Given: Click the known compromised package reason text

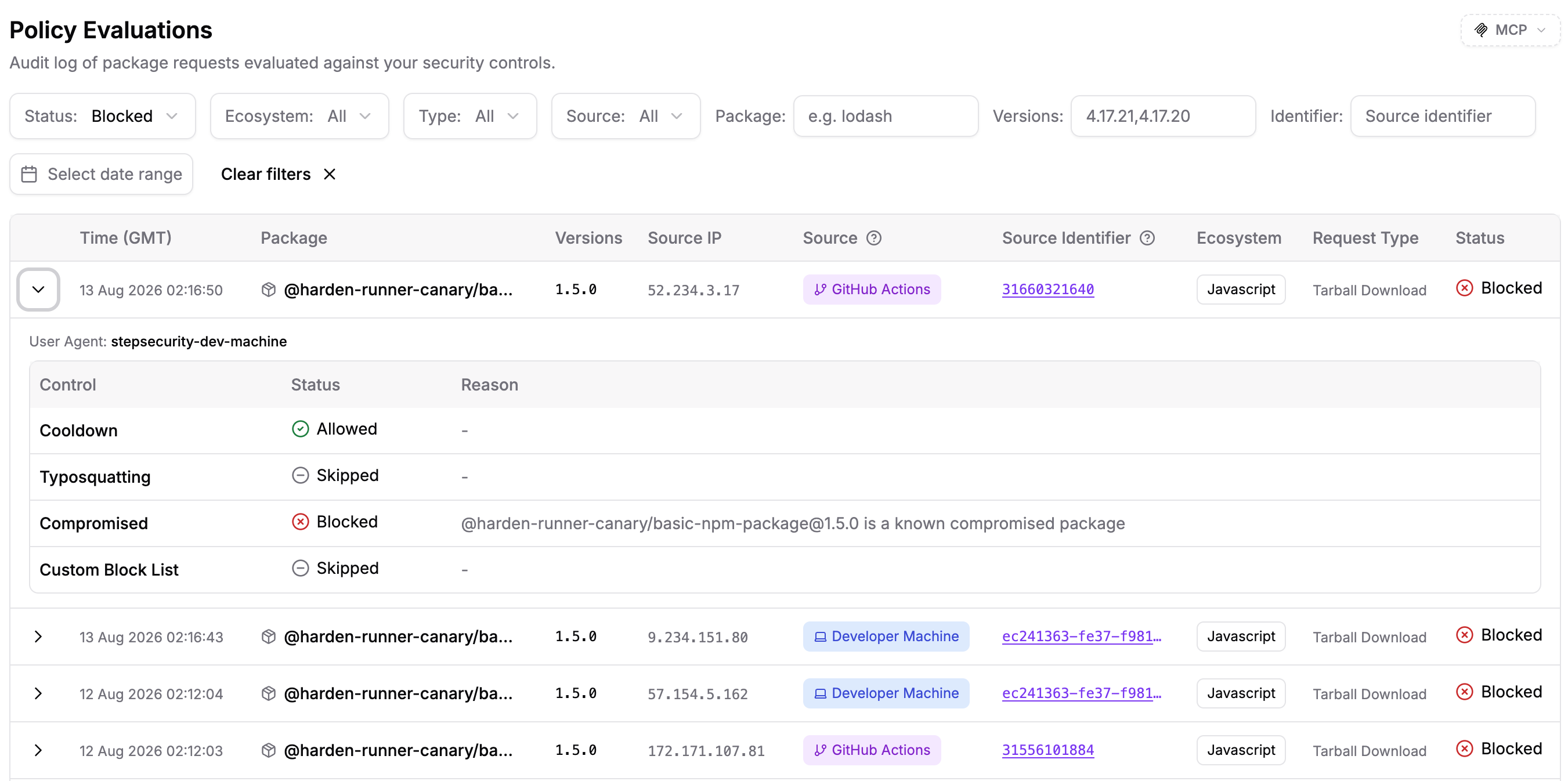Looking at the screenshot, I should [x=793, y=523].
